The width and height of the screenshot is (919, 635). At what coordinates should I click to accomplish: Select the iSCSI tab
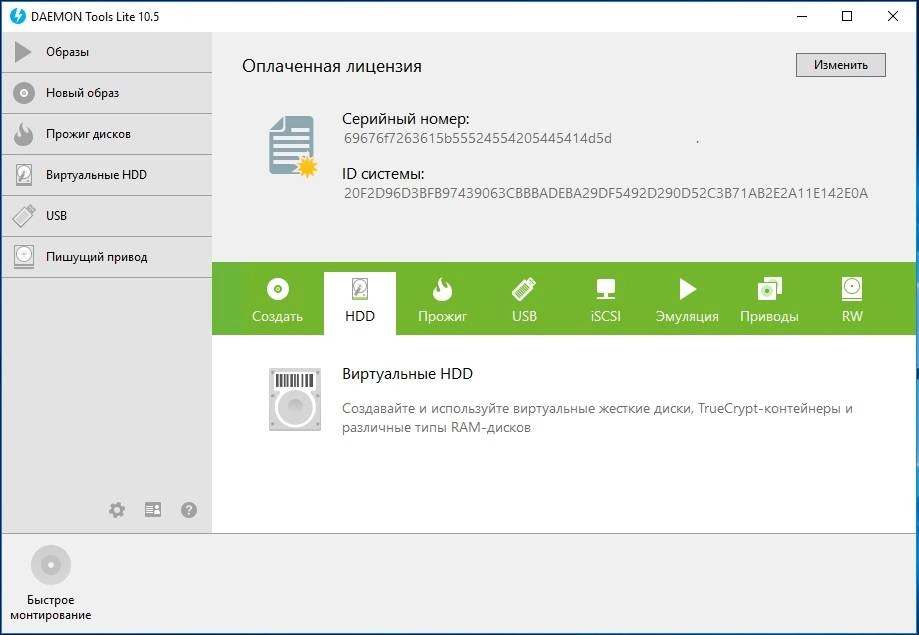point(605,303)
